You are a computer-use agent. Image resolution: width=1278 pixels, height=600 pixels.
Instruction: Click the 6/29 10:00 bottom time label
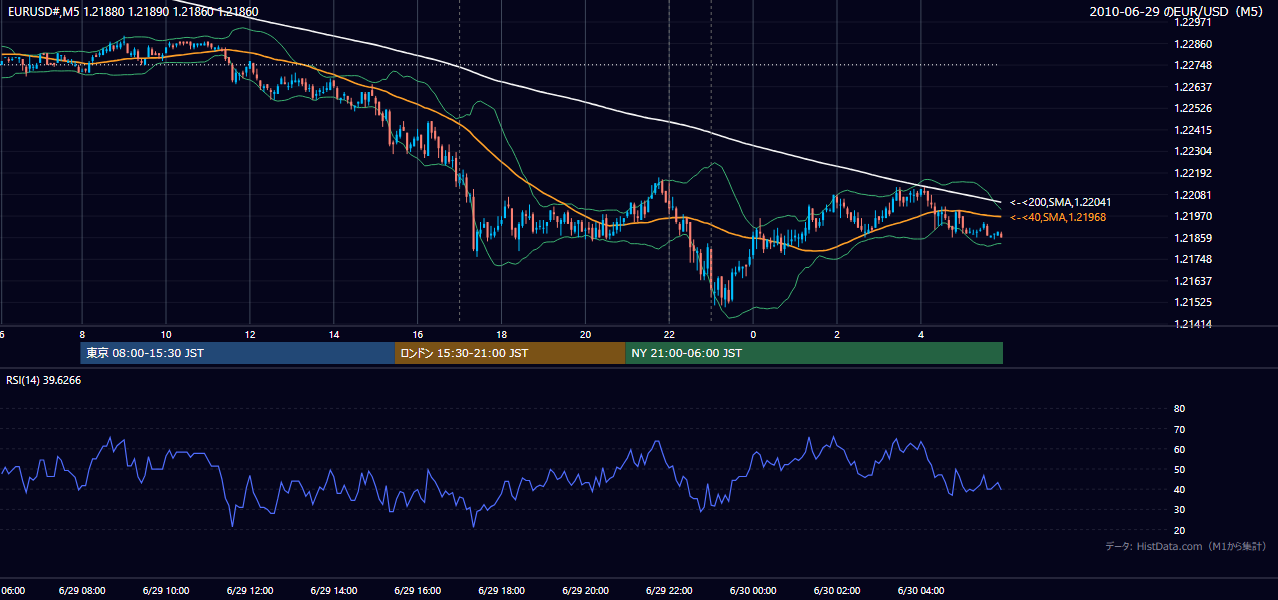[x=166, y=591]
